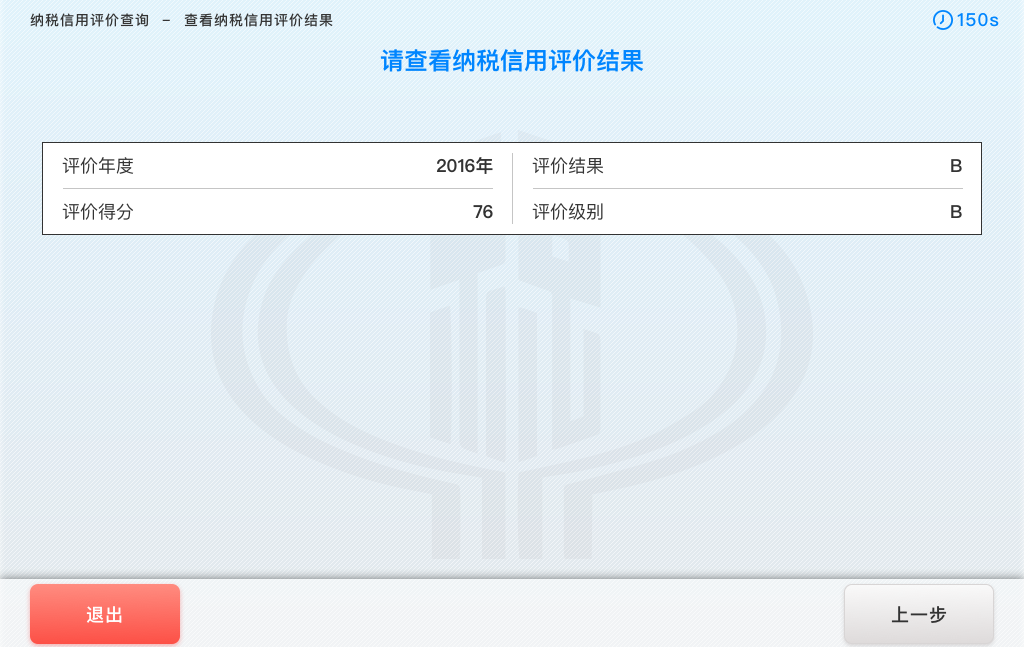This screenshot has height=647, width=1024.
Task: Select the grade B evaluation result value
Action: pos(955,166)
